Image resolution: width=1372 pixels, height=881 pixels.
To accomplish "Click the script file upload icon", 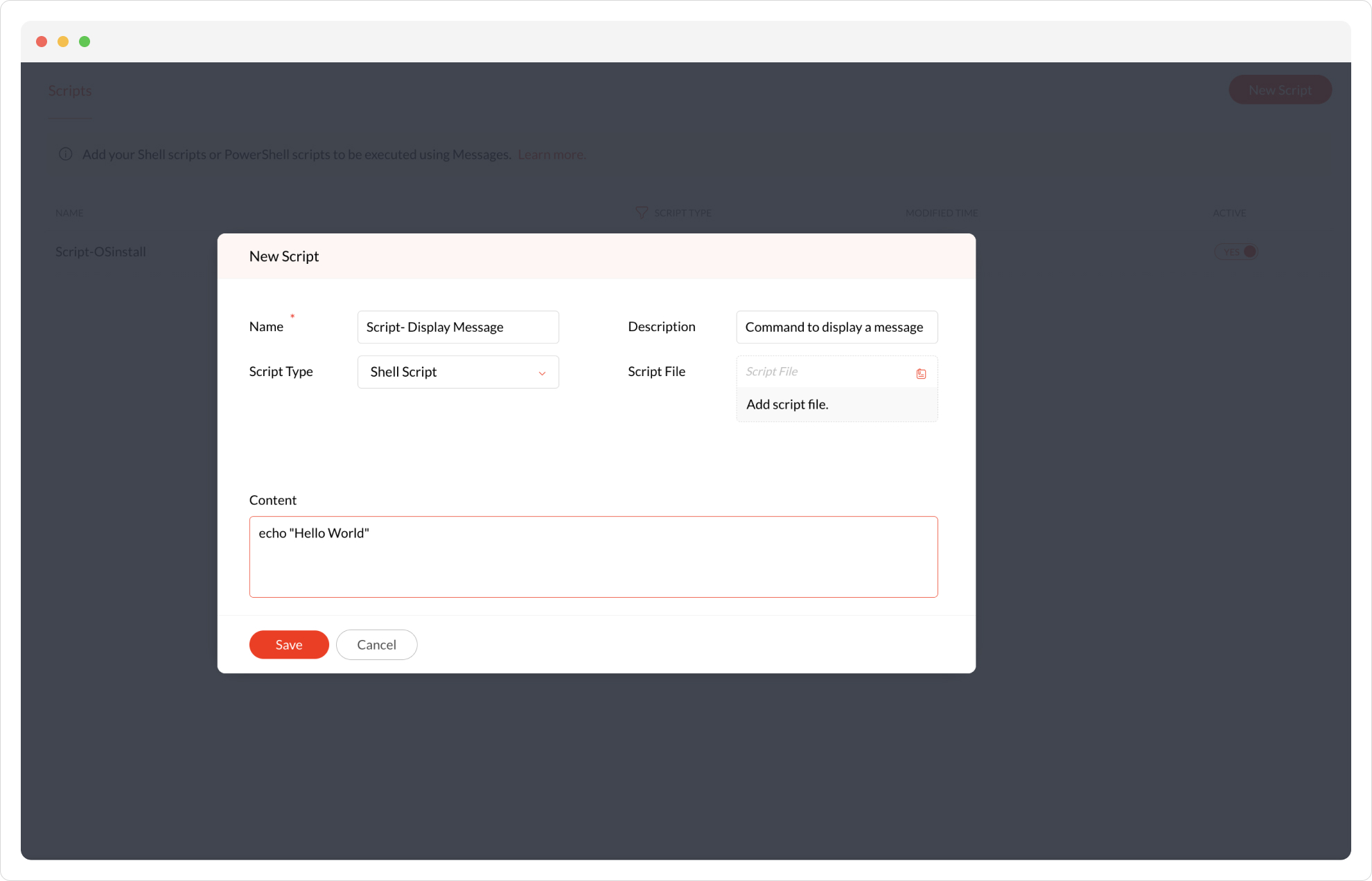I will point(921,373).
